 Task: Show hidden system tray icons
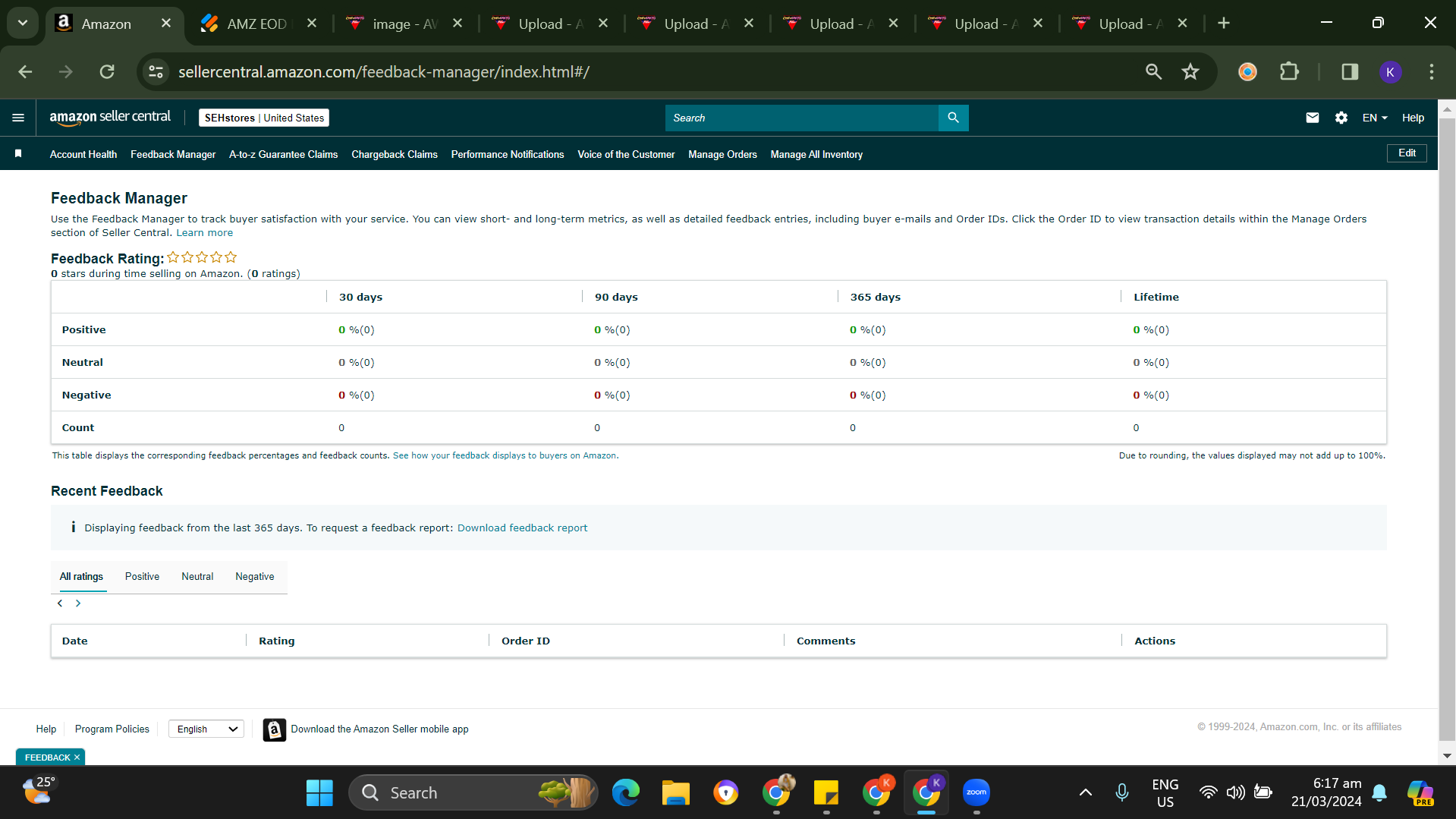1086,792
